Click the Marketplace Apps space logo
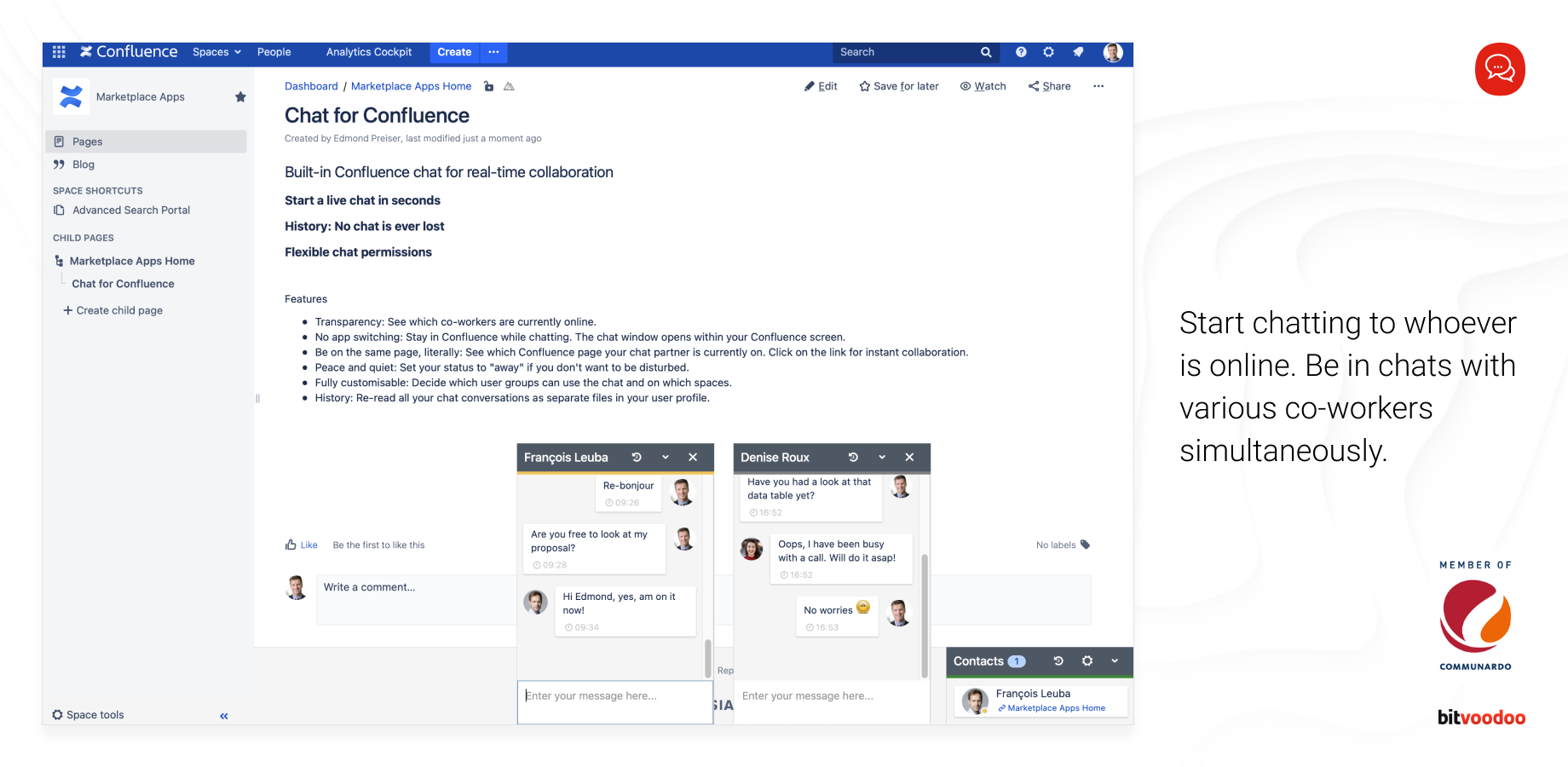Image resolution: width=1568 pixels, height=767 pixels. tap(71, 96)
